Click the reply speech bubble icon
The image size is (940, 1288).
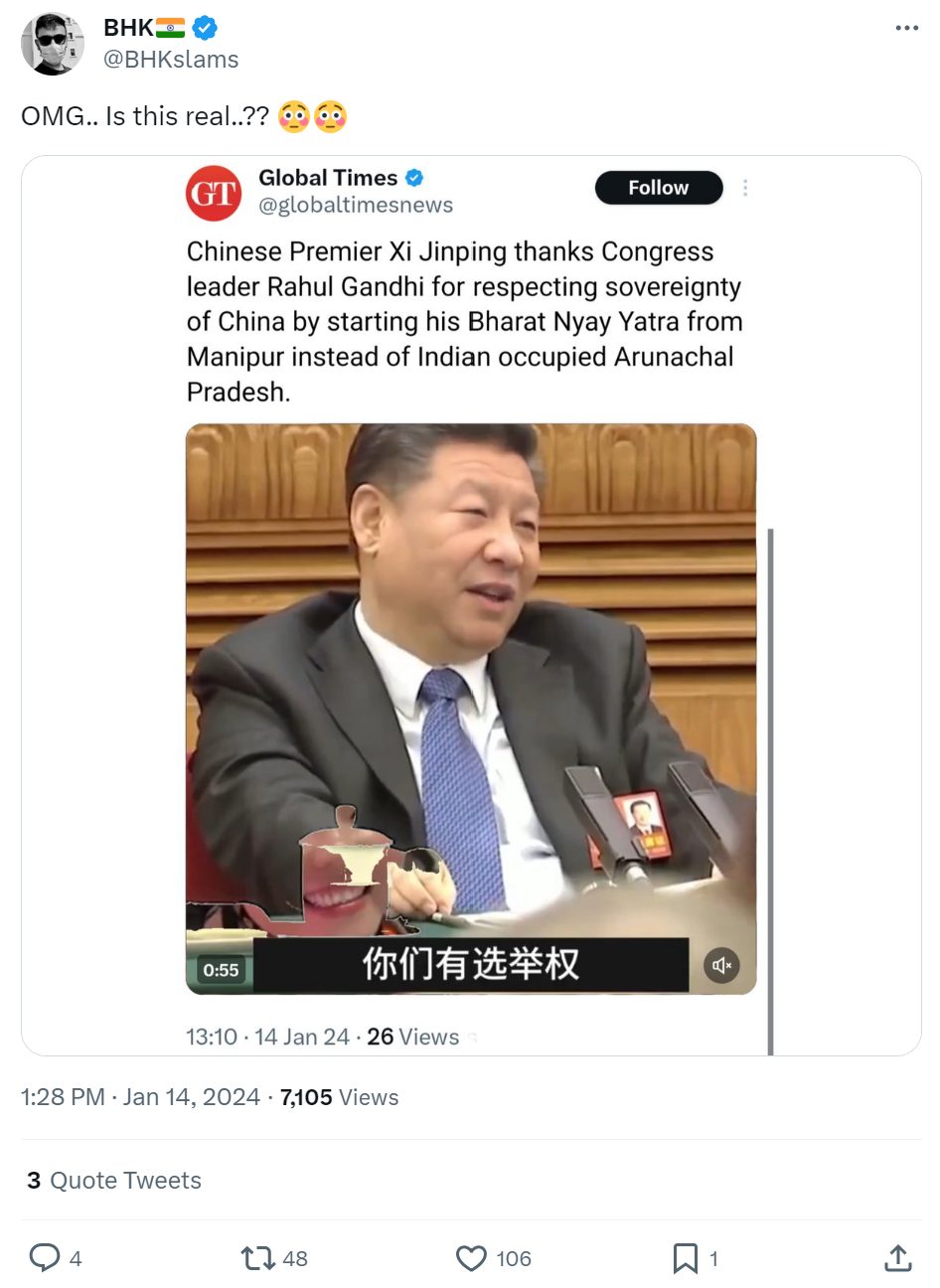[45, 1258]
